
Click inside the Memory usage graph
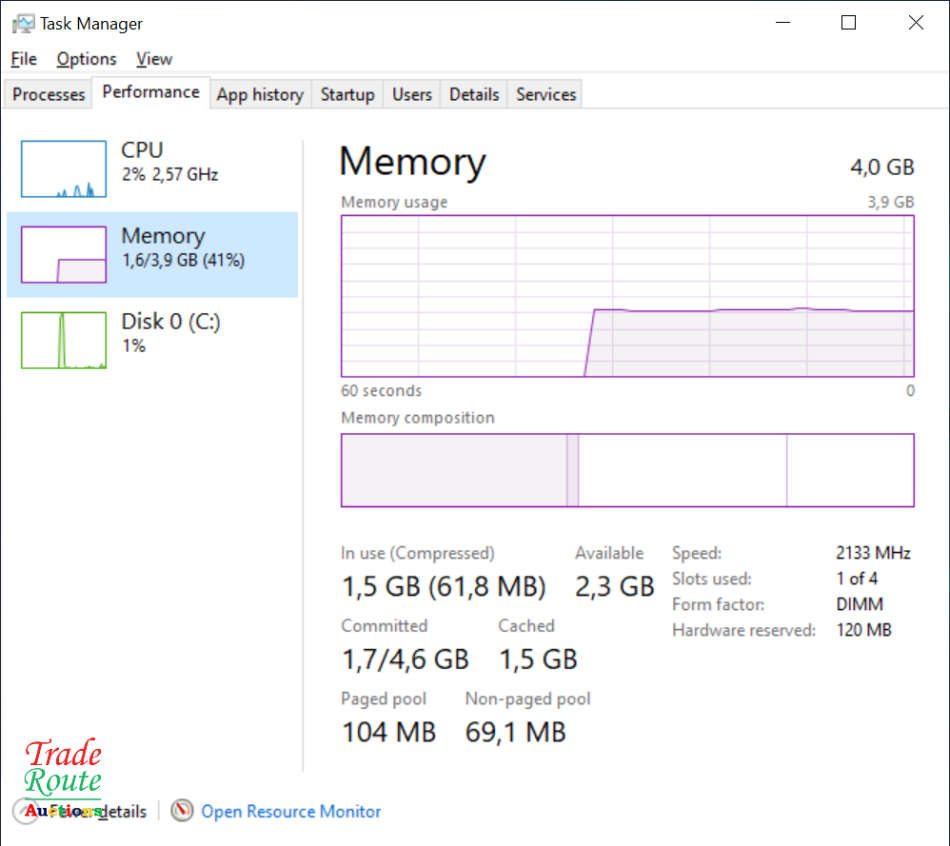(x=627, y=296)
